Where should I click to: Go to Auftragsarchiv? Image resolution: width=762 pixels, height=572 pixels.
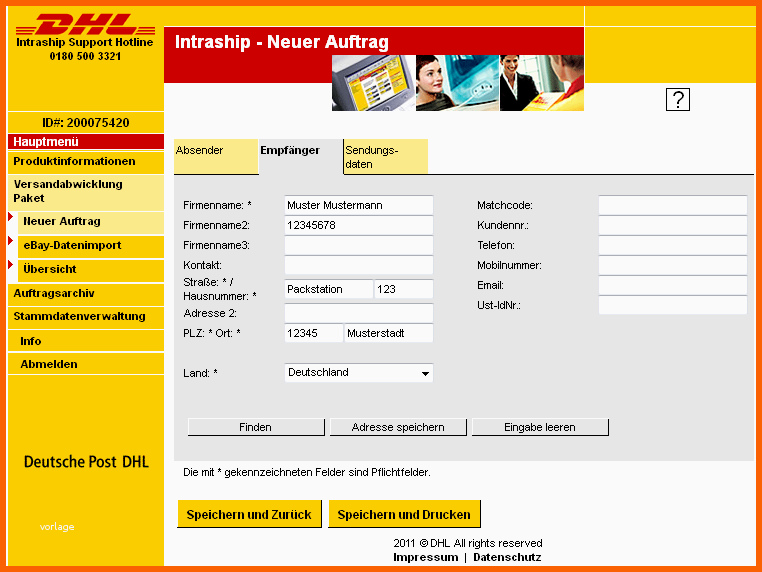86,294
